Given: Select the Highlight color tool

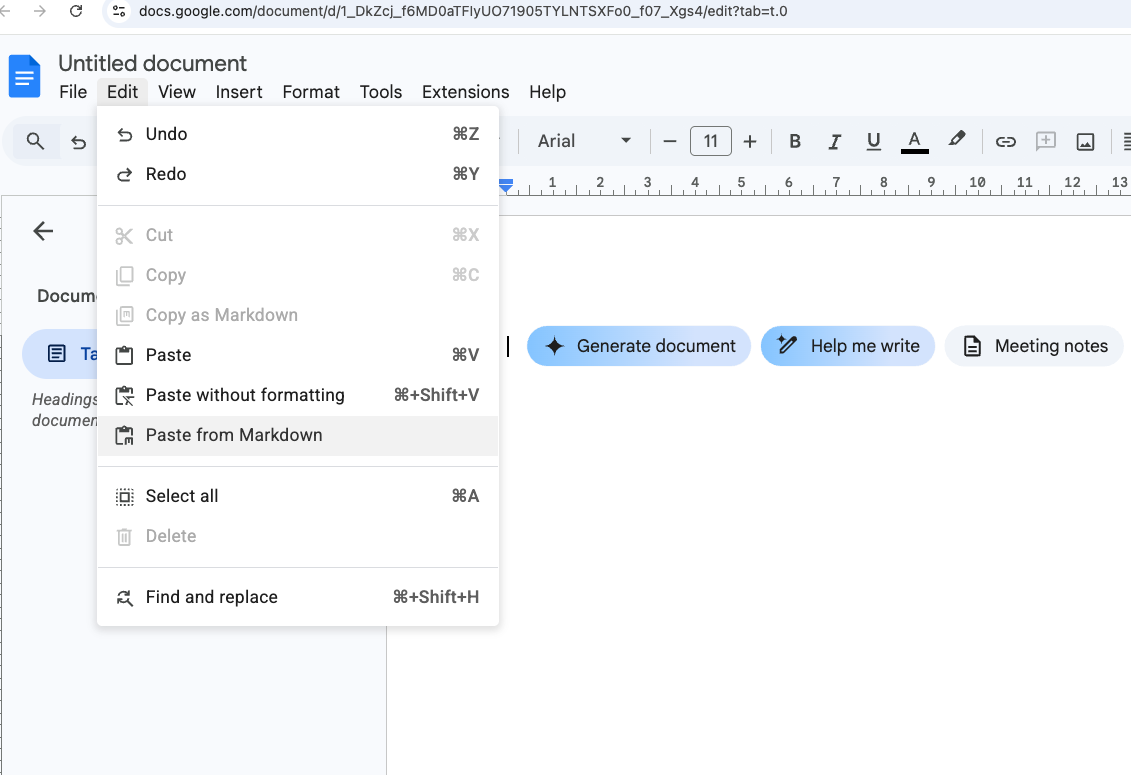Looking at the screenshot, I should 956,141.
